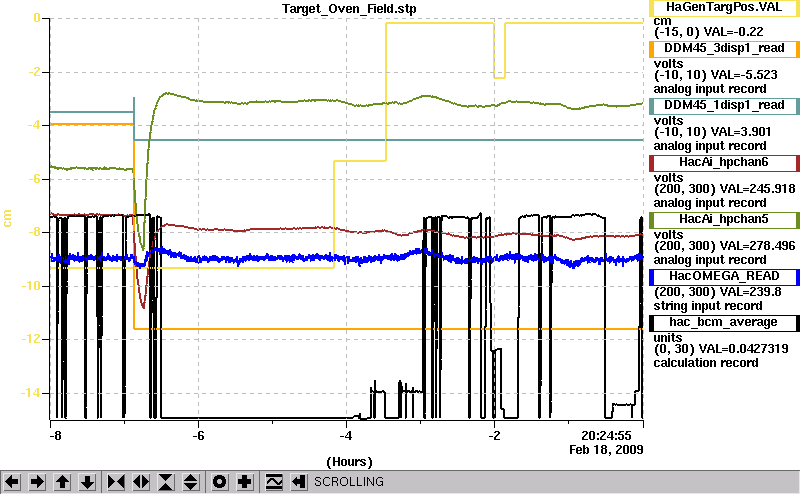Zoom out vertically with up-down triangles icon
Image resolution: width=800 pixels, height=494 pixels.
[191, 482]
